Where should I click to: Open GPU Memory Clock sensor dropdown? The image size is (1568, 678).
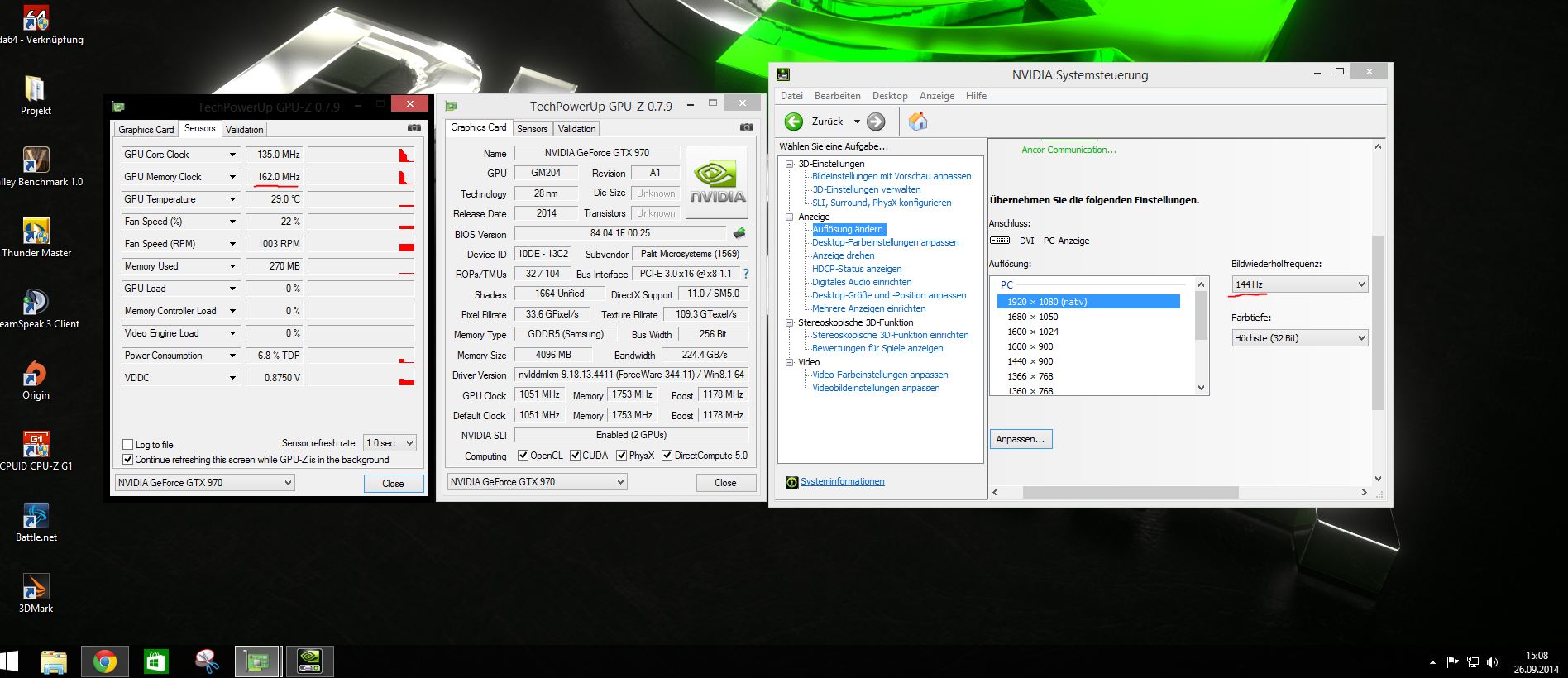232,177
